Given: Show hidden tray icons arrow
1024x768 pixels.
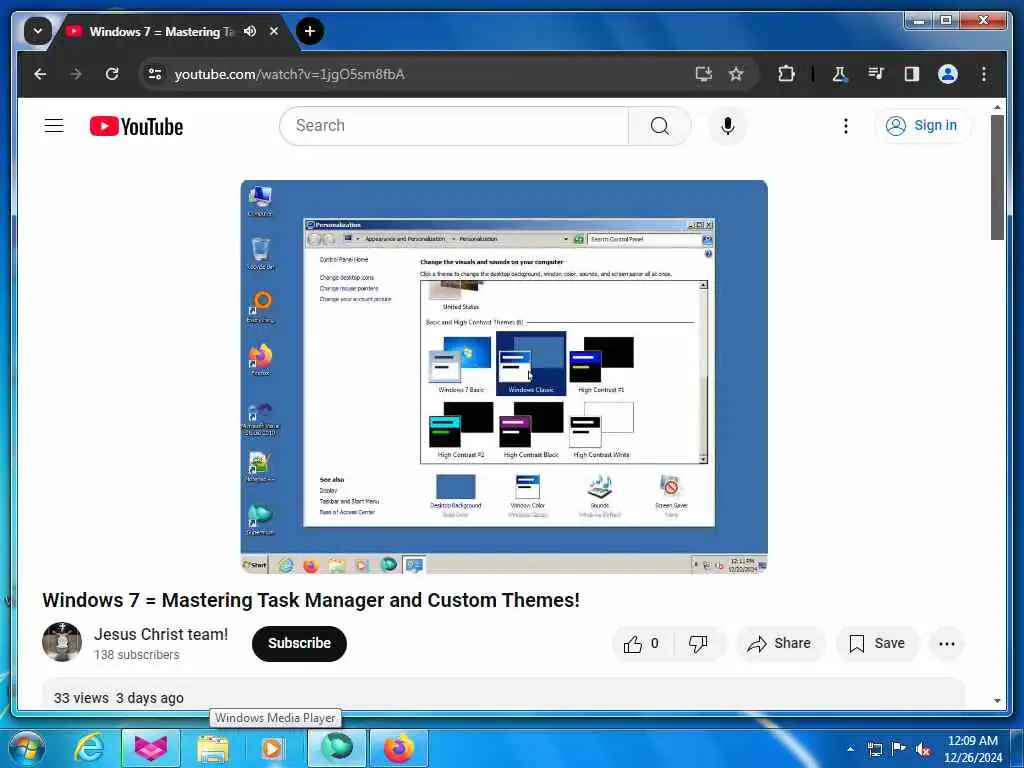Looking at the screenshot, I should 850,749.
